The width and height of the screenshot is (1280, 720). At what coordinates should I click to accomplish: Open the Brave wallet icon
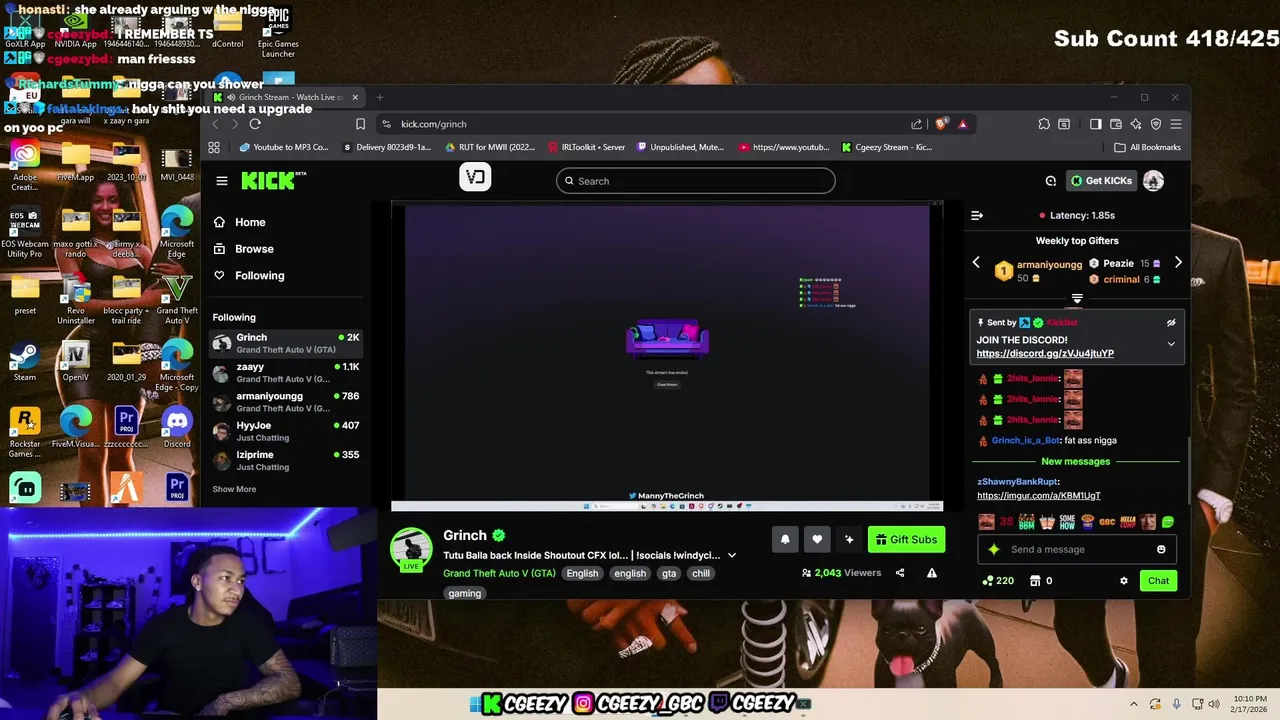coord(1116,124)
